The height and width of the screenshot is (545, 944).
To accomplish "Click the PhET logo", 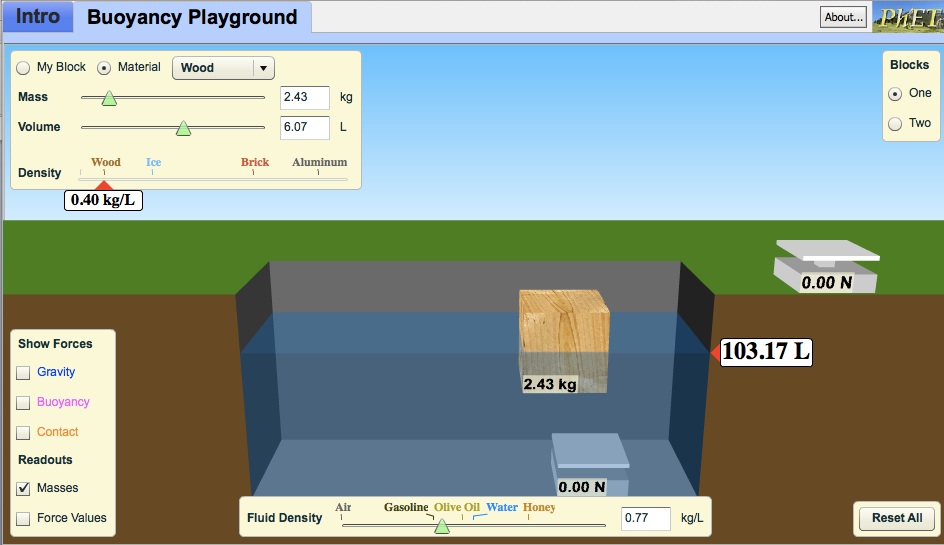I will pyautogui.click(x=908, y=17).
